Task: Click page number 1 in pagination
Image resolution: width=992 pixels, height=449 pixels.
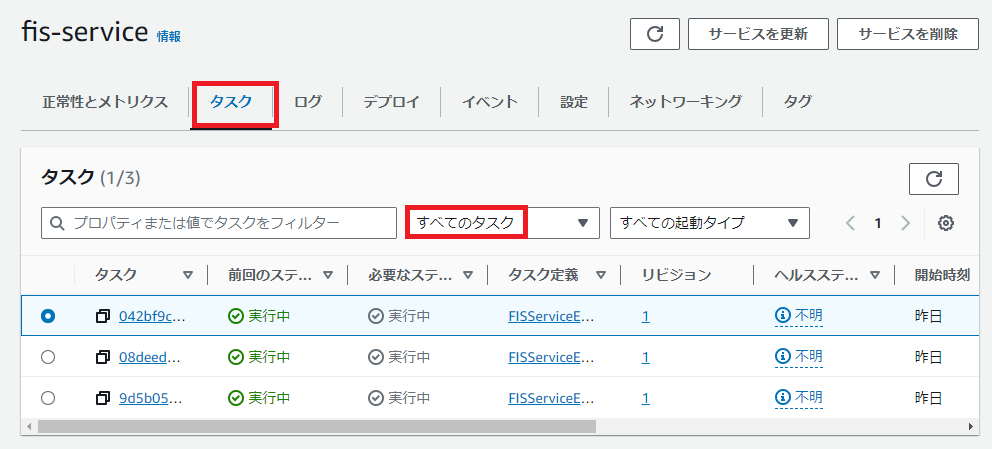Action: pos(877,223)
